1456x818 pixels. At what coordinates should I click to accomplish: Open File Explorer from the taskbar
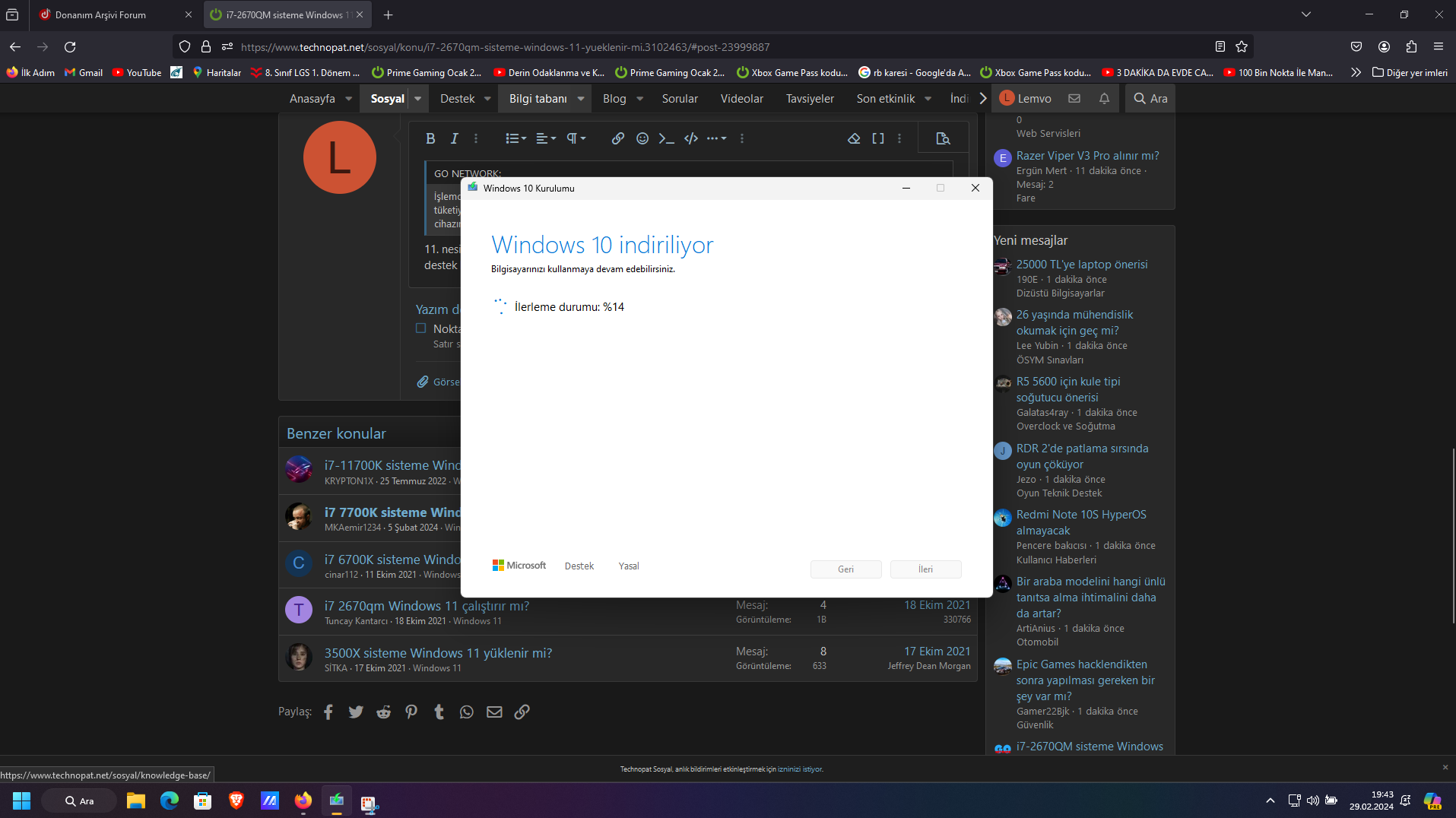[x=136, y=801]
